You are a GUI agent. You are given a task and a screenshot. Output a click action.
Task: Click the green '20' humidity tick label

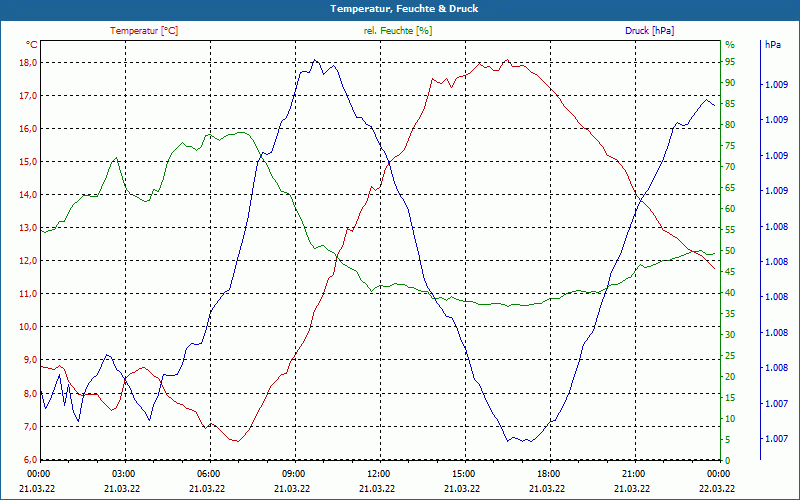730,377
